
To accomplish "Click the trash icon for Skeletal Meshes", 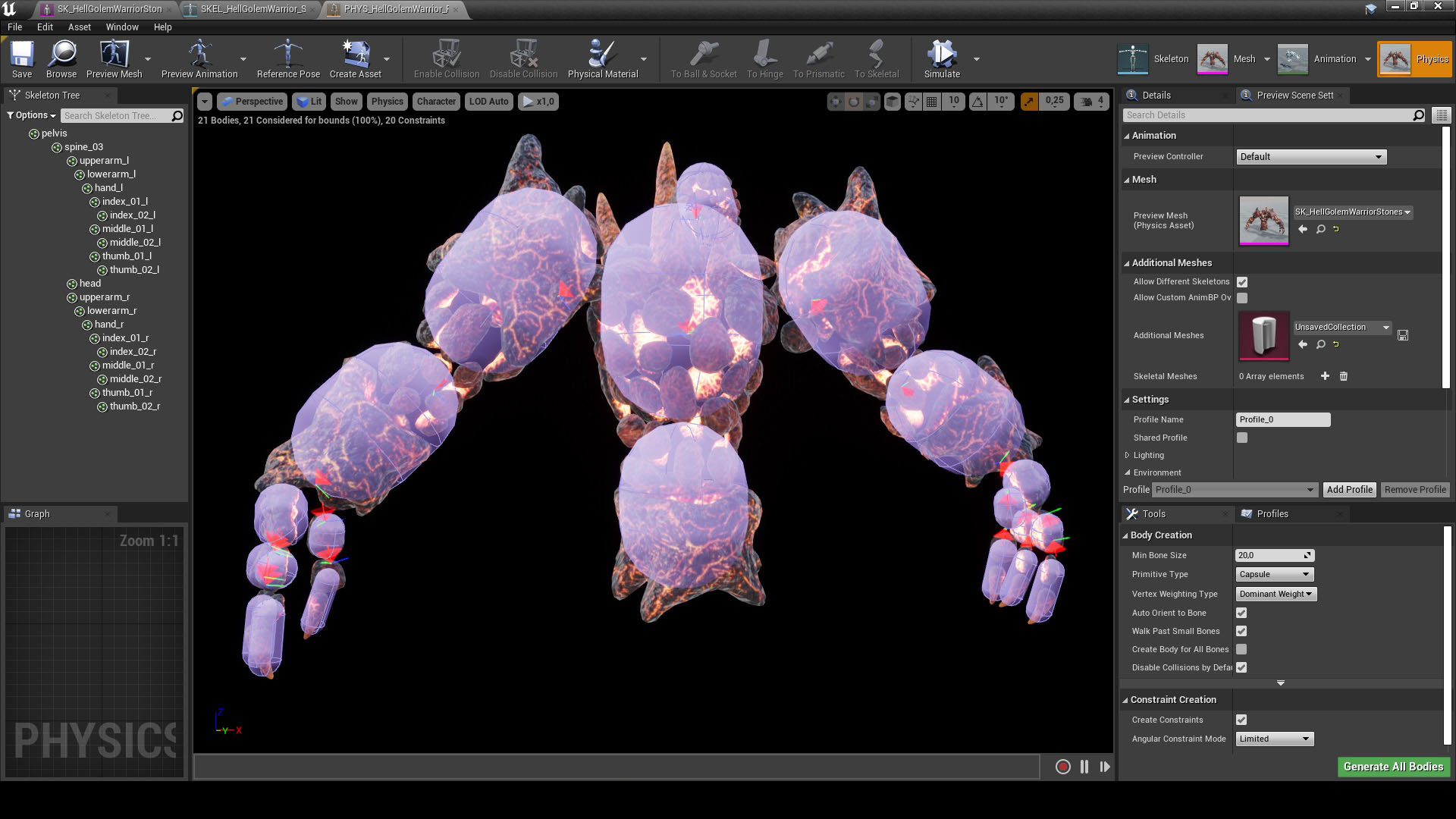I will coord(1344,376).
